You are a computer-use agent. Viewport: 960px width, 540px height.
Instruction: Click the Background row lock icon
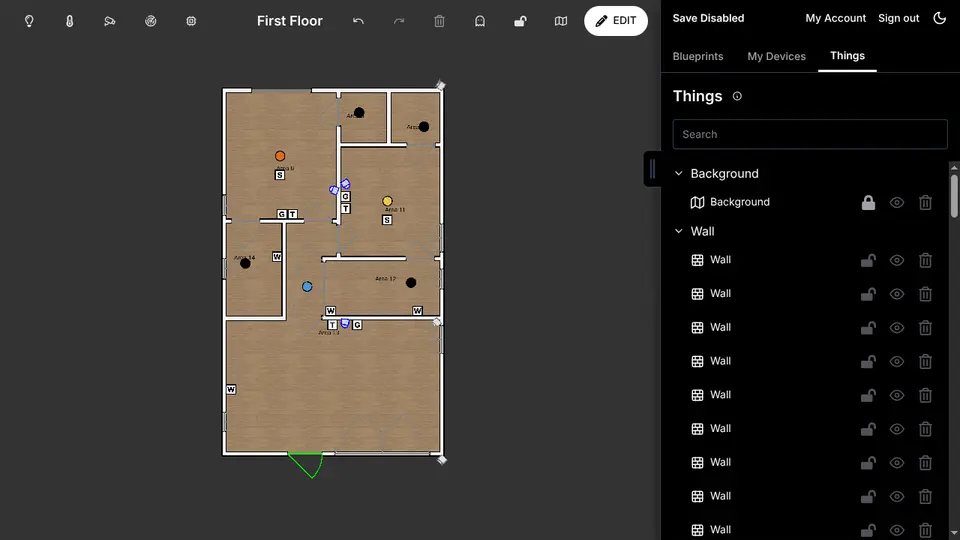point(868,203)
